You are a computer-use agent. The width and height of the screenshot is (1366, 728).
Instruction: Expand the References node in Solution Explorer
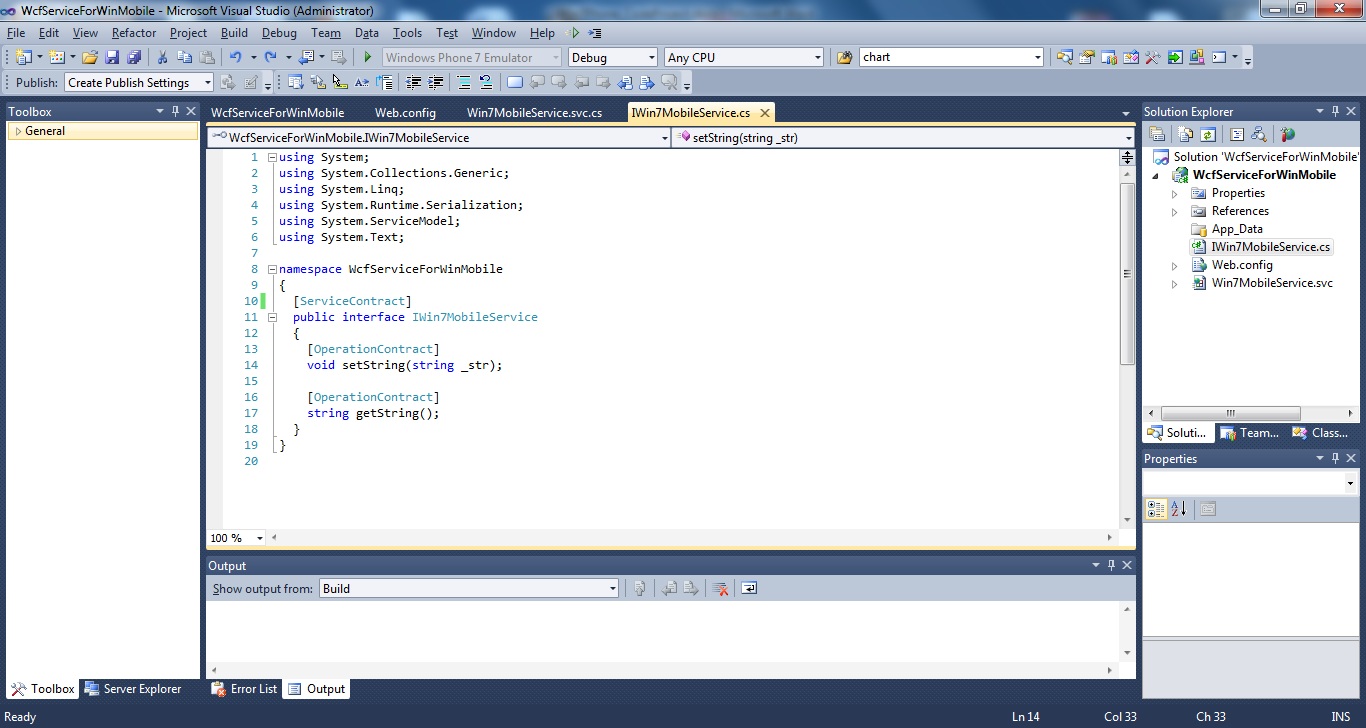[x=1175, y=211]
